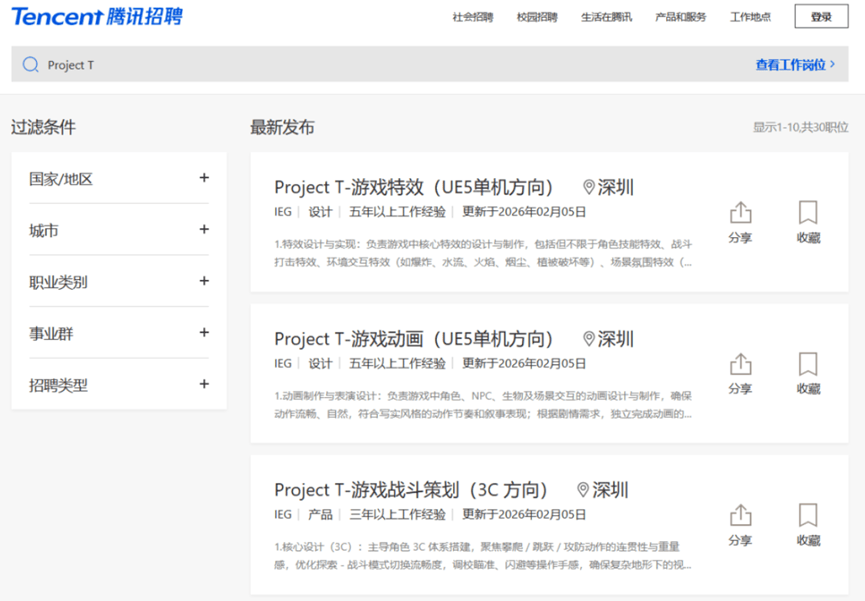Open the 社会招聘 menu item
This screenshot has height=601, width=865.
click(x=472, y=17)
